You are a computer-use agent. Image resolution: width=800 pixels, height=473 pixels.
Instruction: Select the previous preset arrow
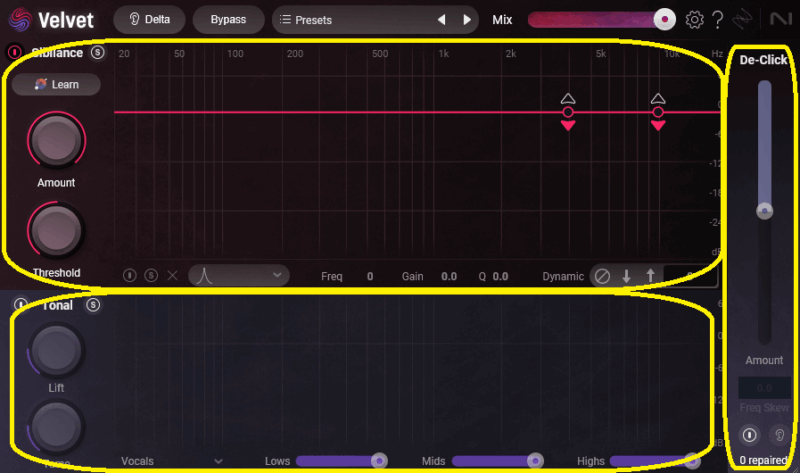click(x=442, y=20)
